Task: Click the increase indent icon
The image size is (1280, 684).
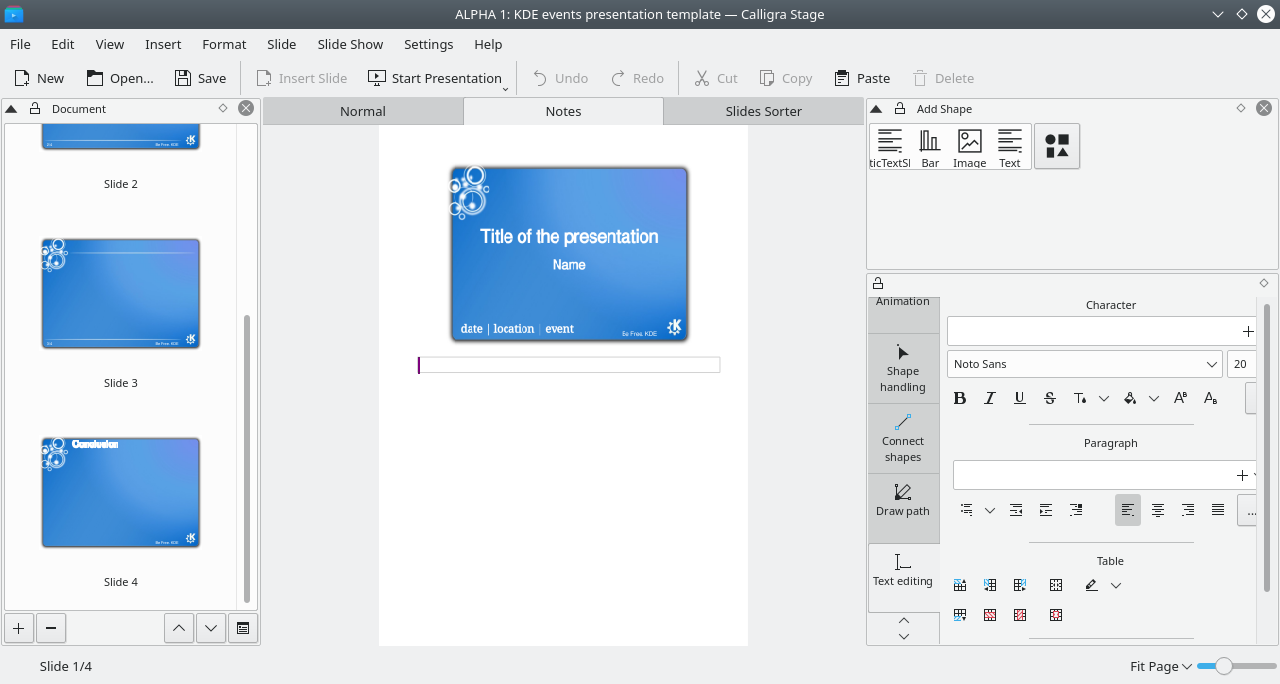Action: tap(1046, 510)
